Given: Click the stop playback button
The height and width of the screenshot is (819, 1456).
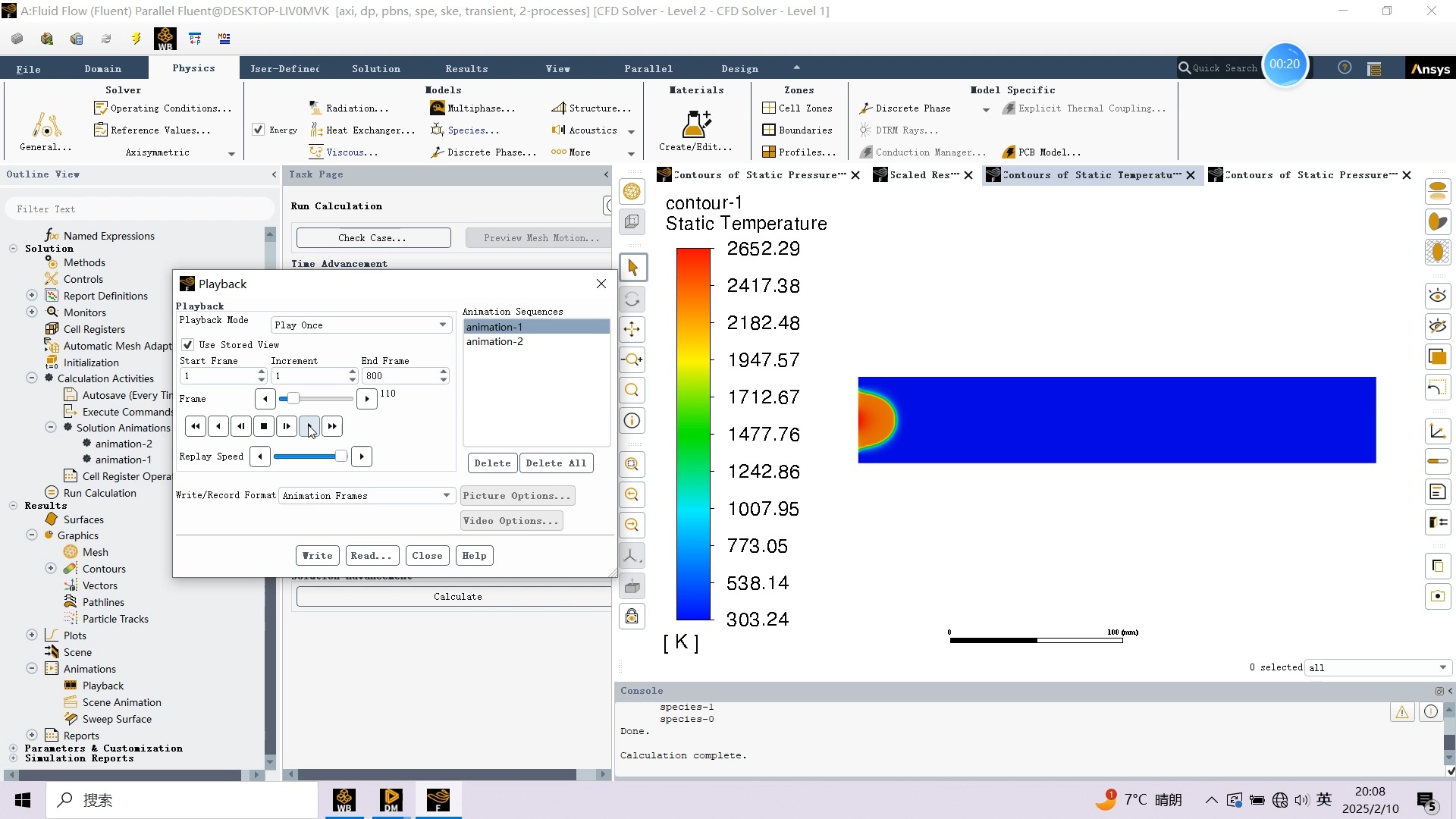Looking at the screenshot, I should click(264, 426).
